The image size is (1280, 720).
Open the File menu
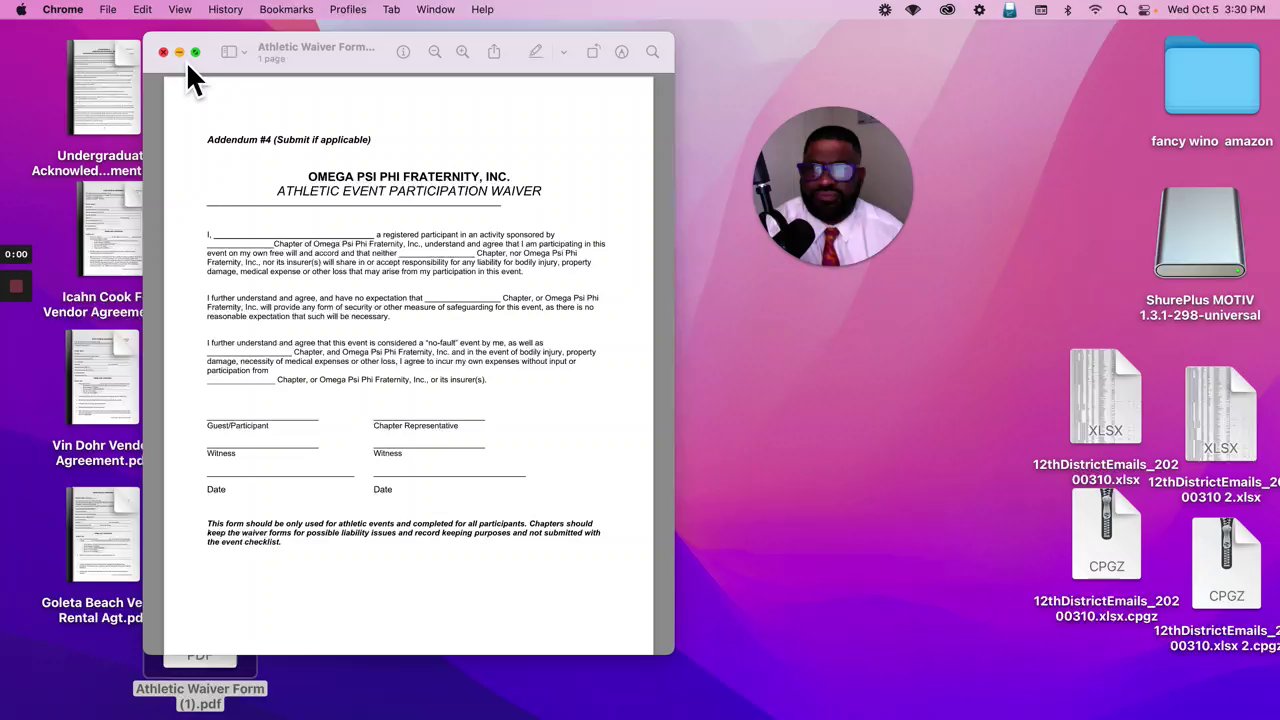108,9
